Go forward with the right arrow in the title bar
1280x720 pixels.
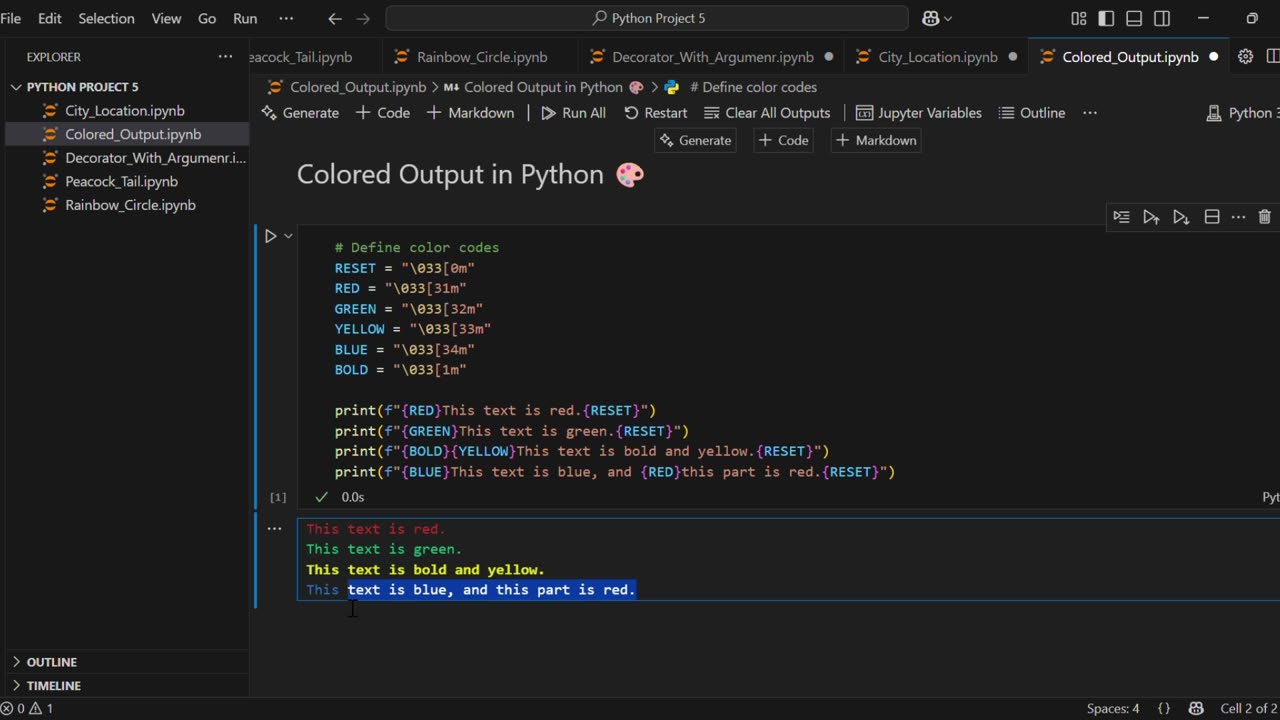(x=363, y=18)
